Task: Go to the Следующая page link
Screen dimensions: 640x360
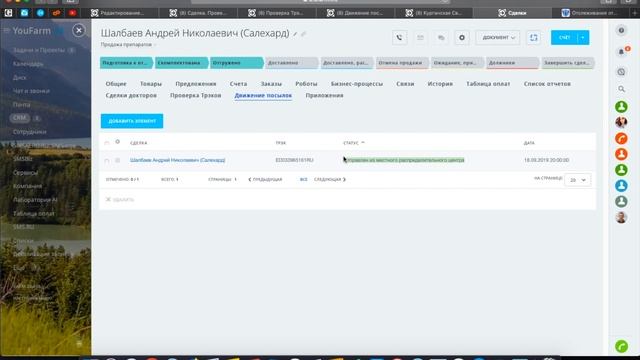Action: coord(330,179)
